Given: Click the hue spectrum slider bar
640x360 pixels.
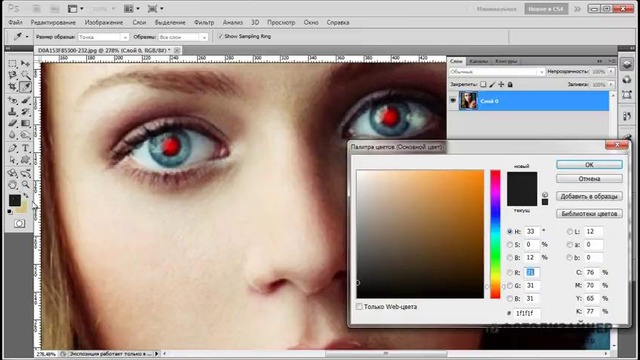Looking at the screenshot, I should 495,234.
